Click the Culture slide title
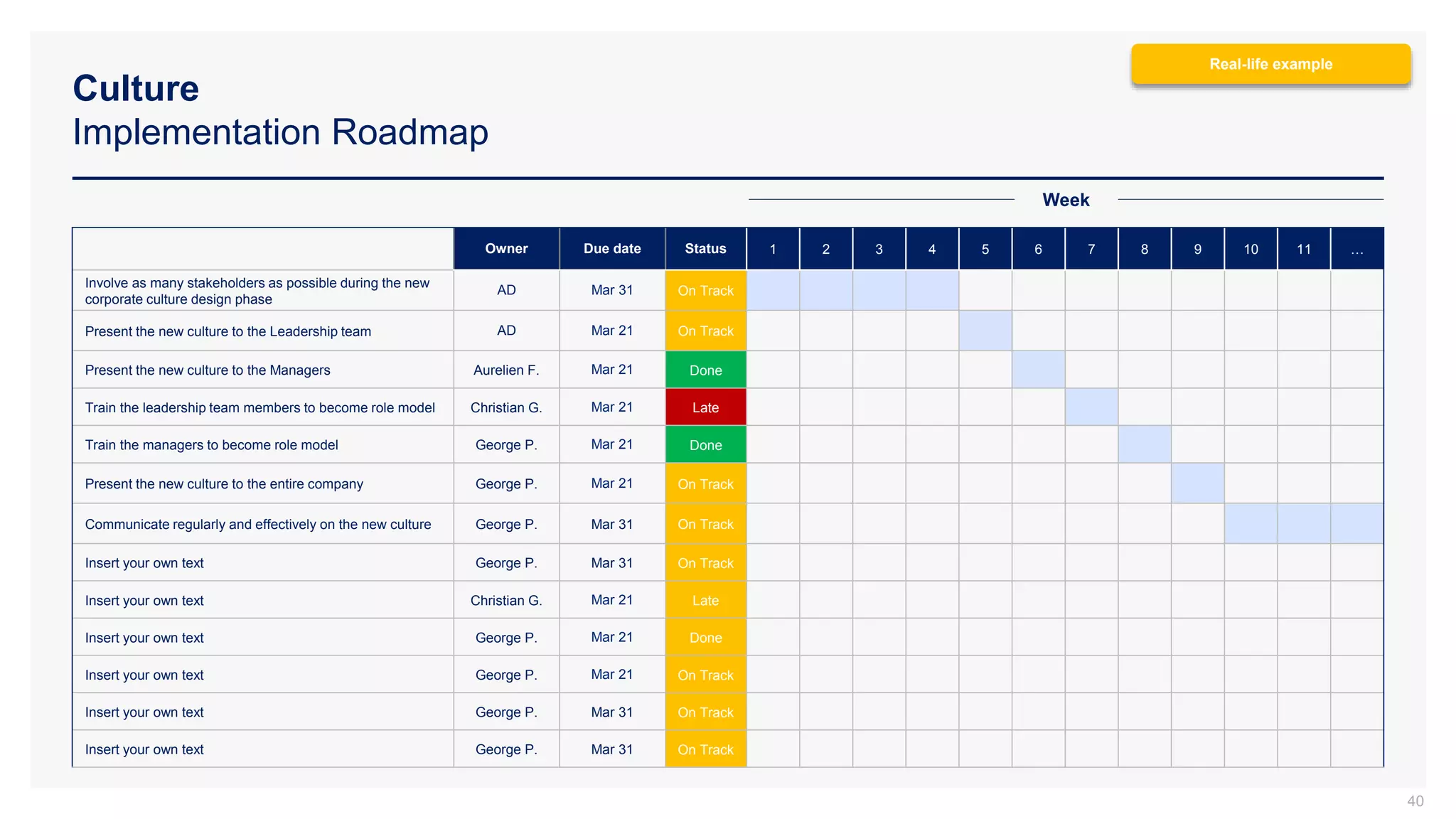The width and height of the screenshot is (1456, 819). [136, 89]
